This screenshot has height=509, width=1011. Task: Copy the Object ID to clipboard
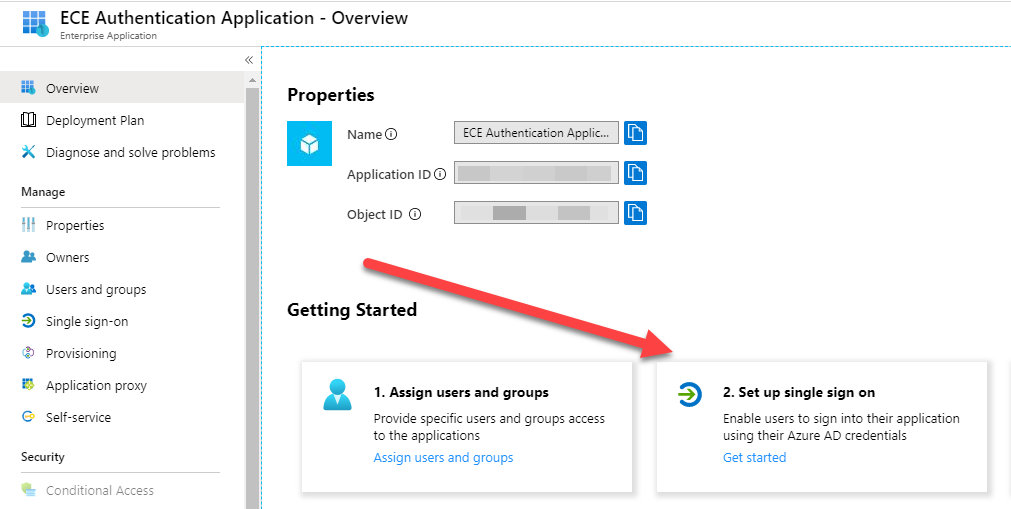coord(636,213)
